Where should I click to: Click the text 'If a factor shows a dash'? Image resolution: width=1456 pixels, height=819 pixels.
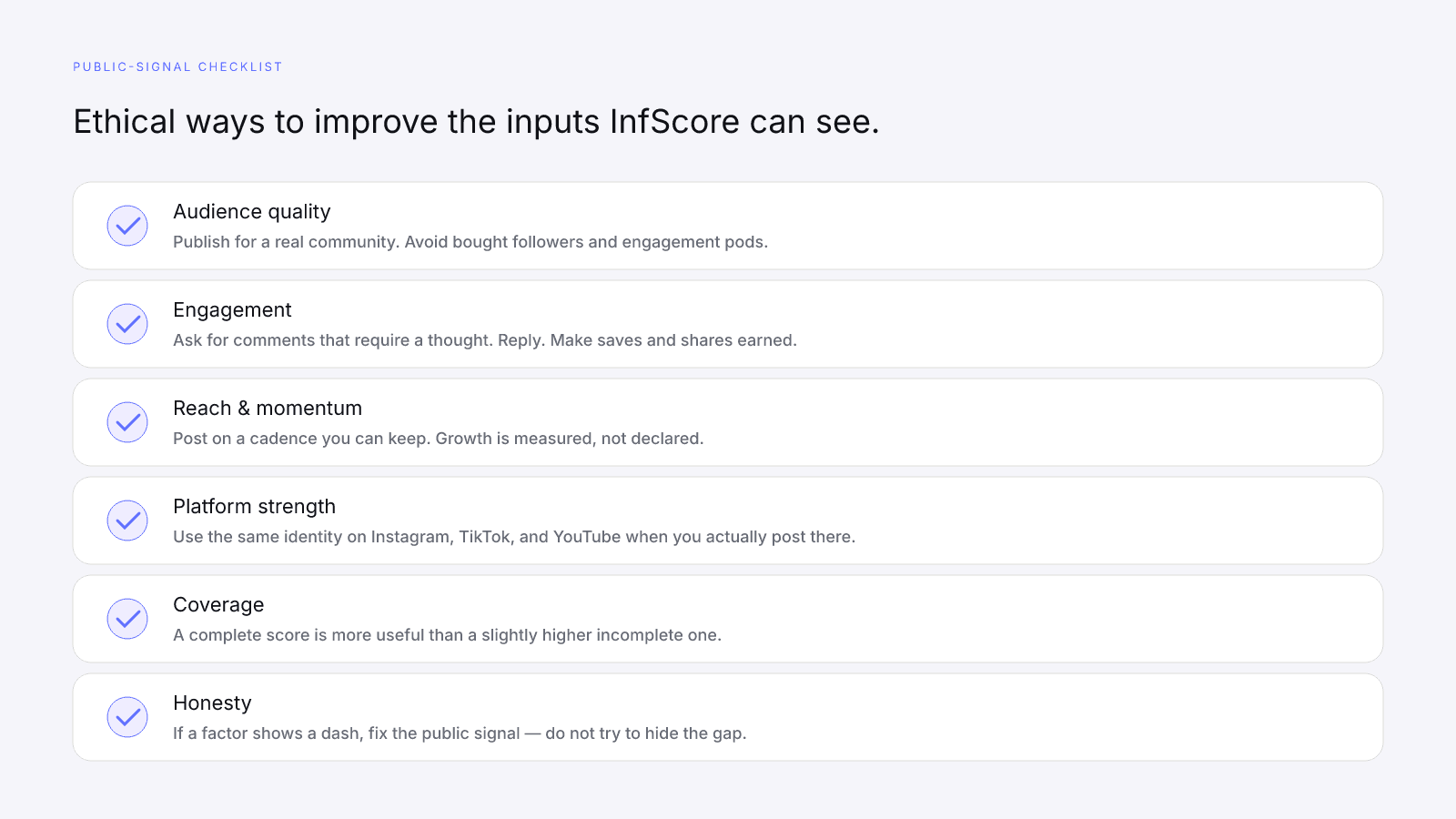[266, 733]
